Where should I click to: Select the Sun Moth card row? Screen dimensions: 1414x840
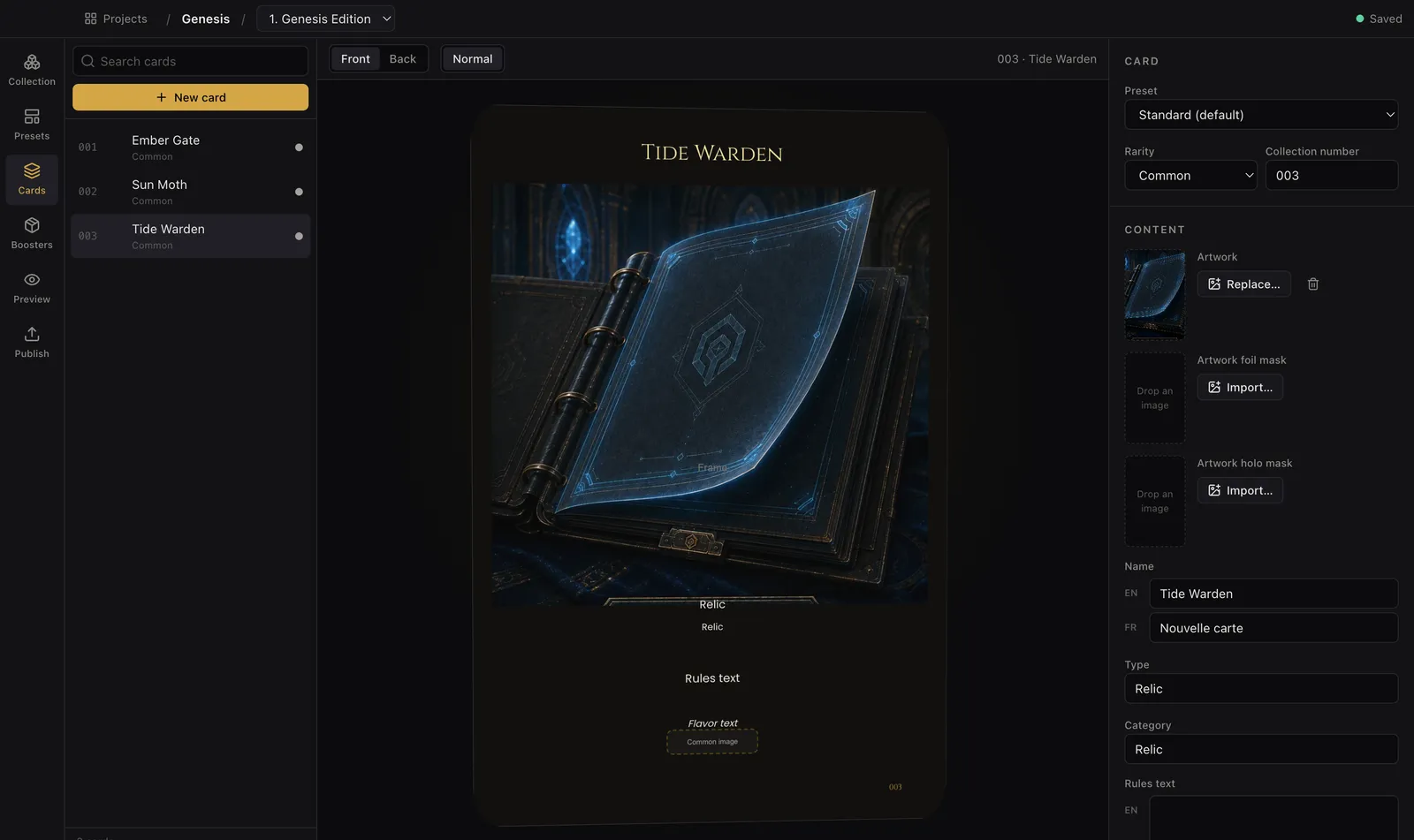tap(190, 192)
